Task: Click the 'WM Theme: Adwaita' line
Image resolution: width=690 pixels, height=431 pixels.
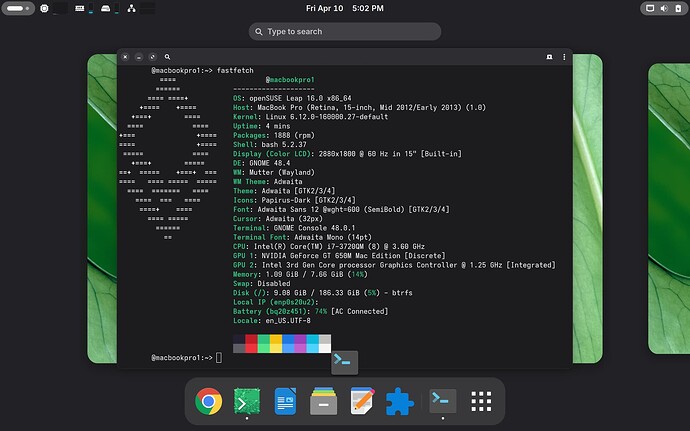Action: (x=268, y=181)
